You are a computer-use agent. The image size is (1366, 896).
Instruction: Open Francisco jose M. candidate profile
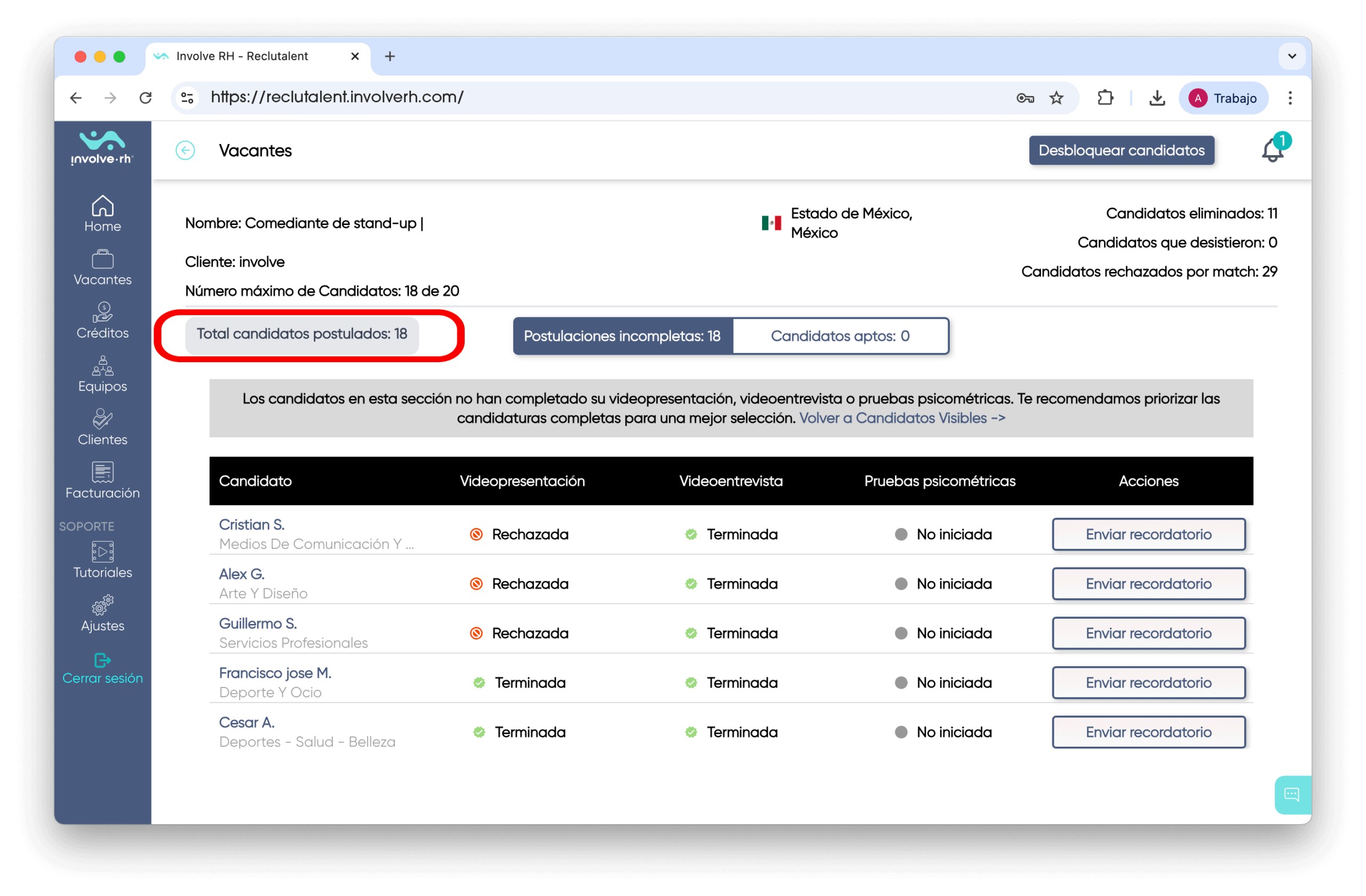(x=275, y=673)
